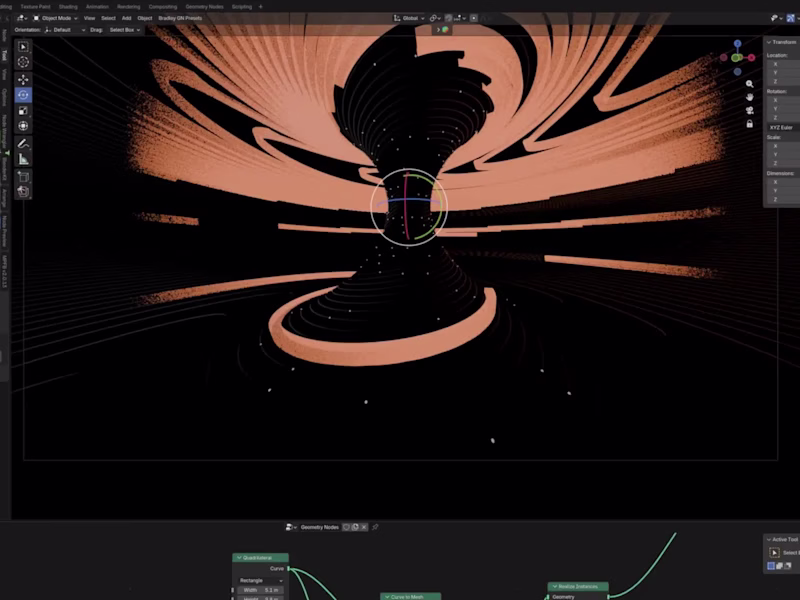The width and height of the screenshot is (800, 600).
Task: Select the Select Box tool
Action: tap(23, 46)
